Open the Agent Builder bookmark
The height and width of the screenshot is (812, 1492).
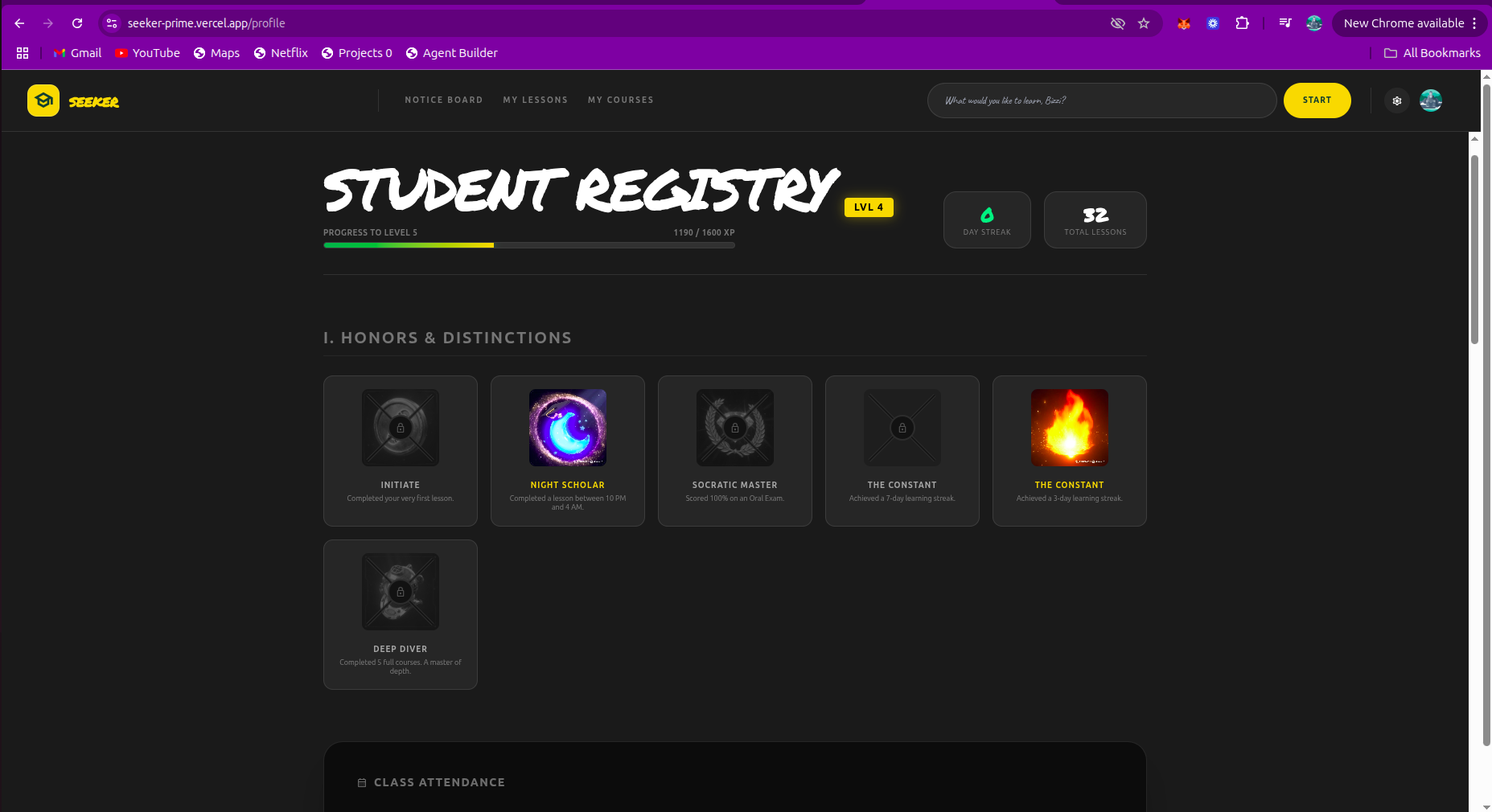[x=451, y=53]
